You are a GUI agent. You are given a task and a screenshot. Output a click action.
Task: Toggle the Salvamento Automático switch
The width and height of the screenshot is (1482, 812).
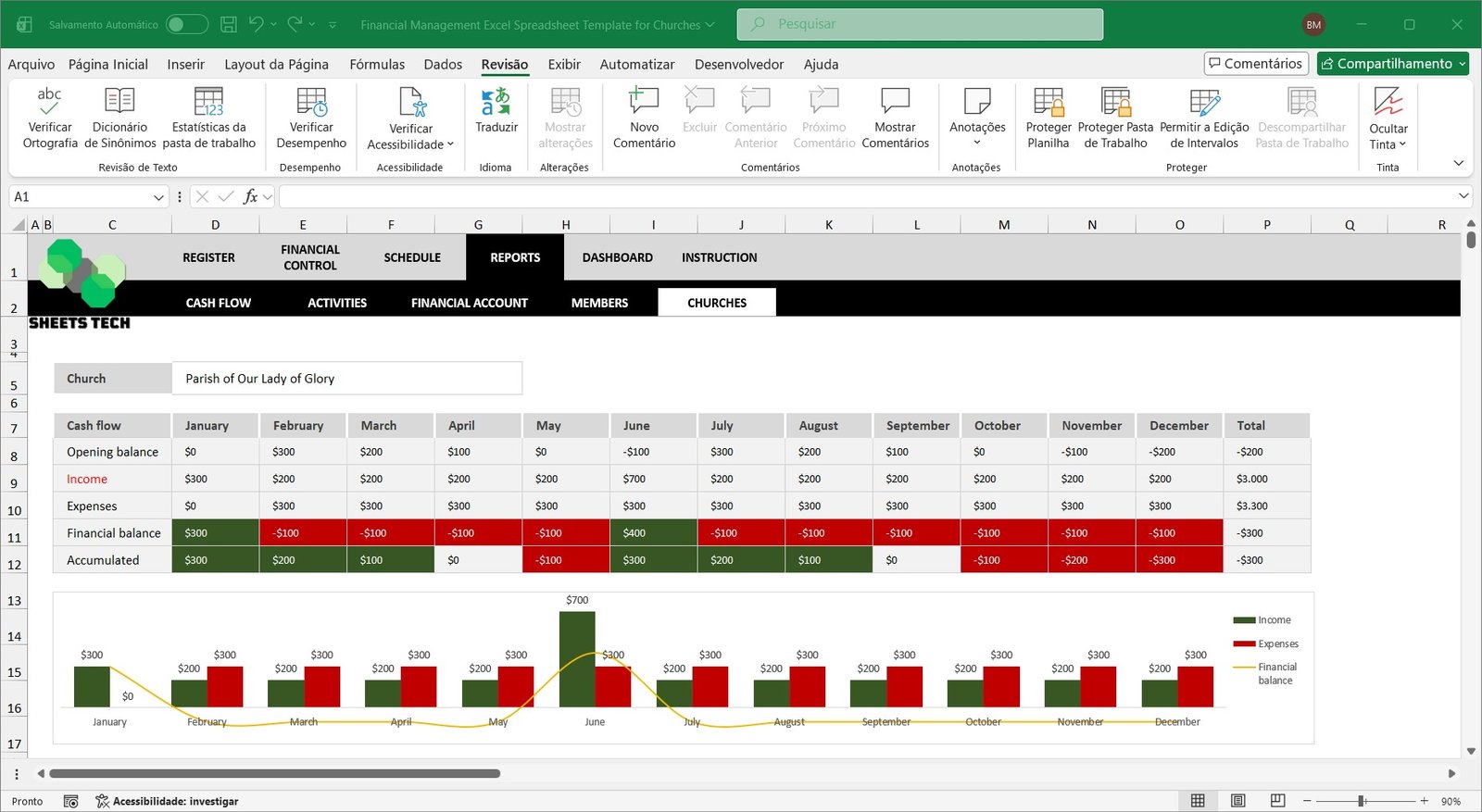(x=186, y=25)
